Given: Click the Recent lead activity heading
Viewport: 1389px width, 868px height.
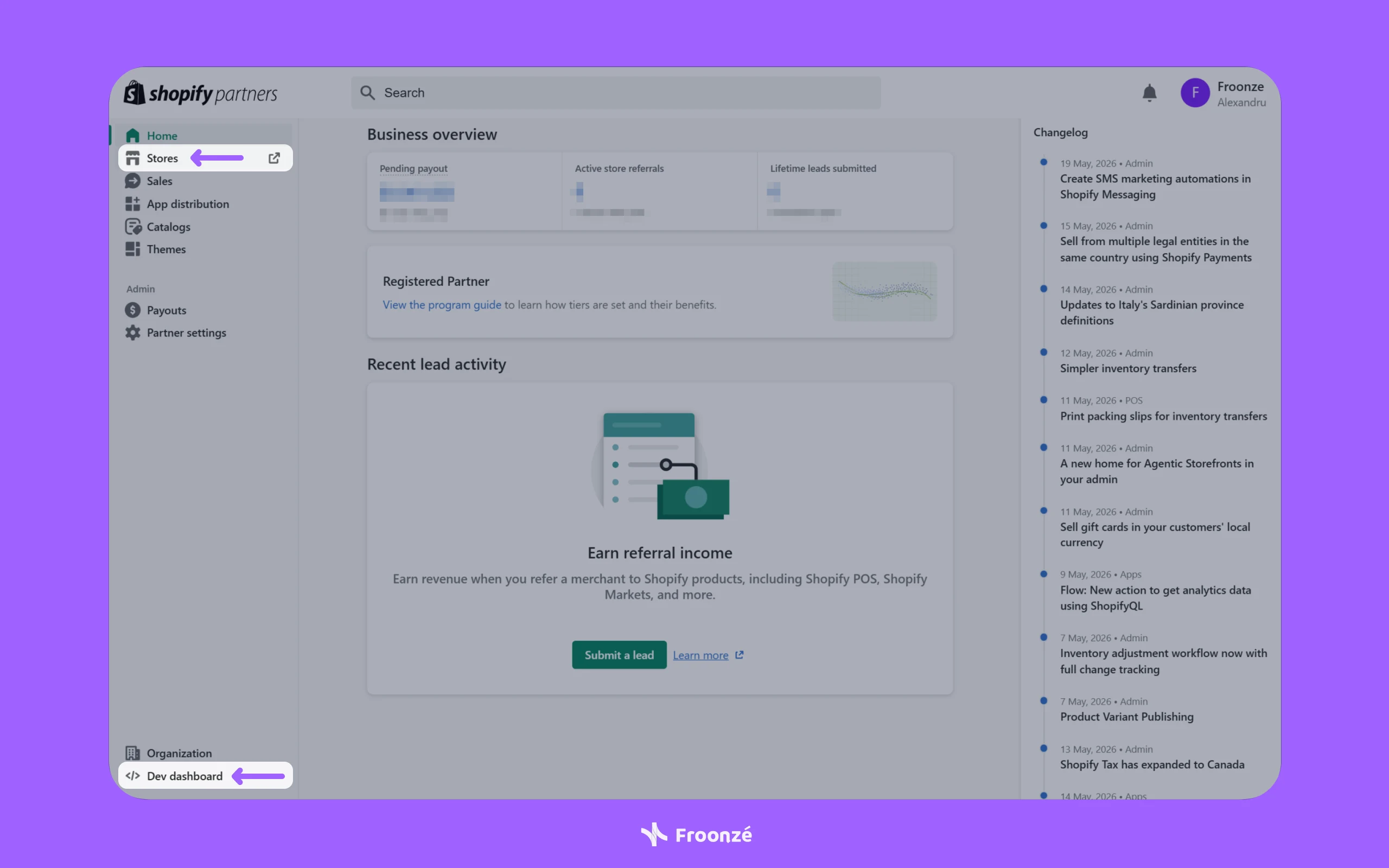Looking at the screenshot, I should tap(436, 364).
